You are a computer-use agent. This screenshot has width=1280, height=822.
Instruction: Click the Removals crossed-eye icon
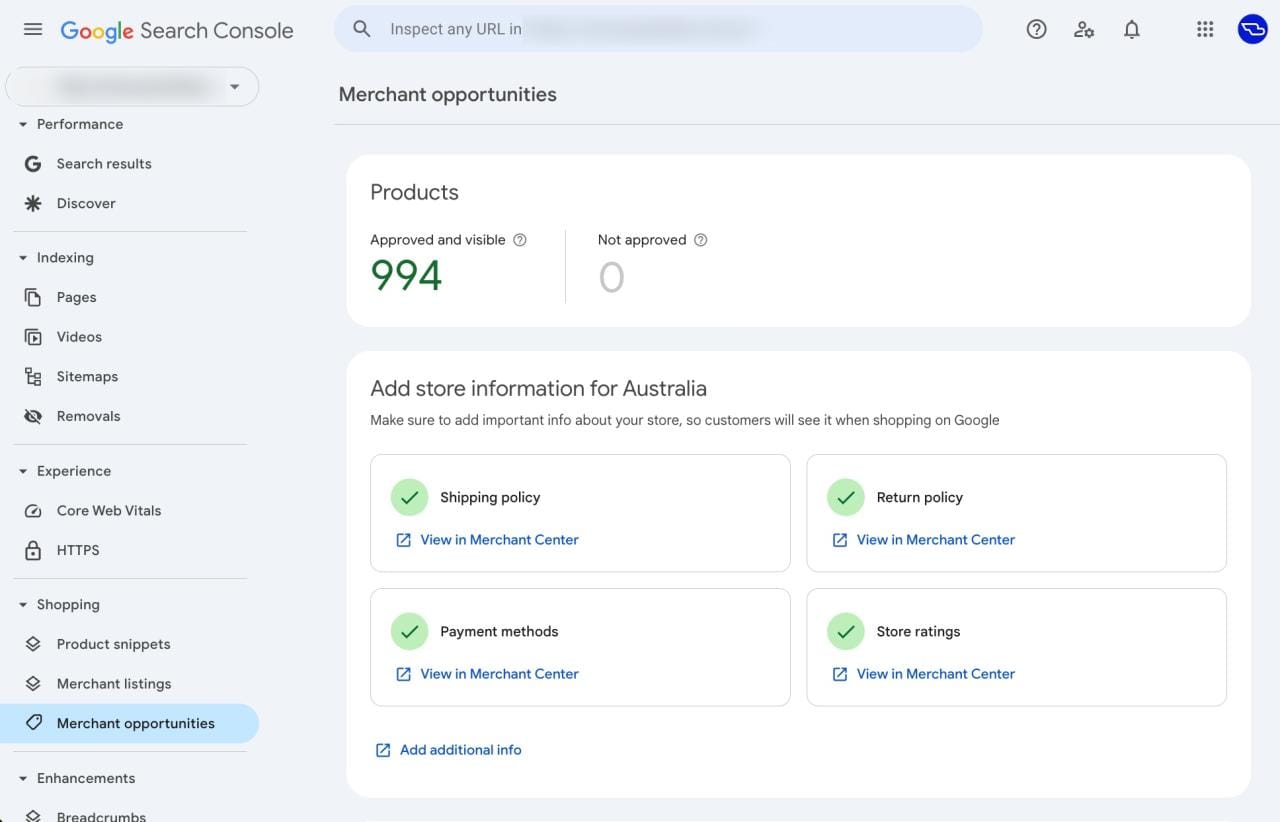point(33,417)
